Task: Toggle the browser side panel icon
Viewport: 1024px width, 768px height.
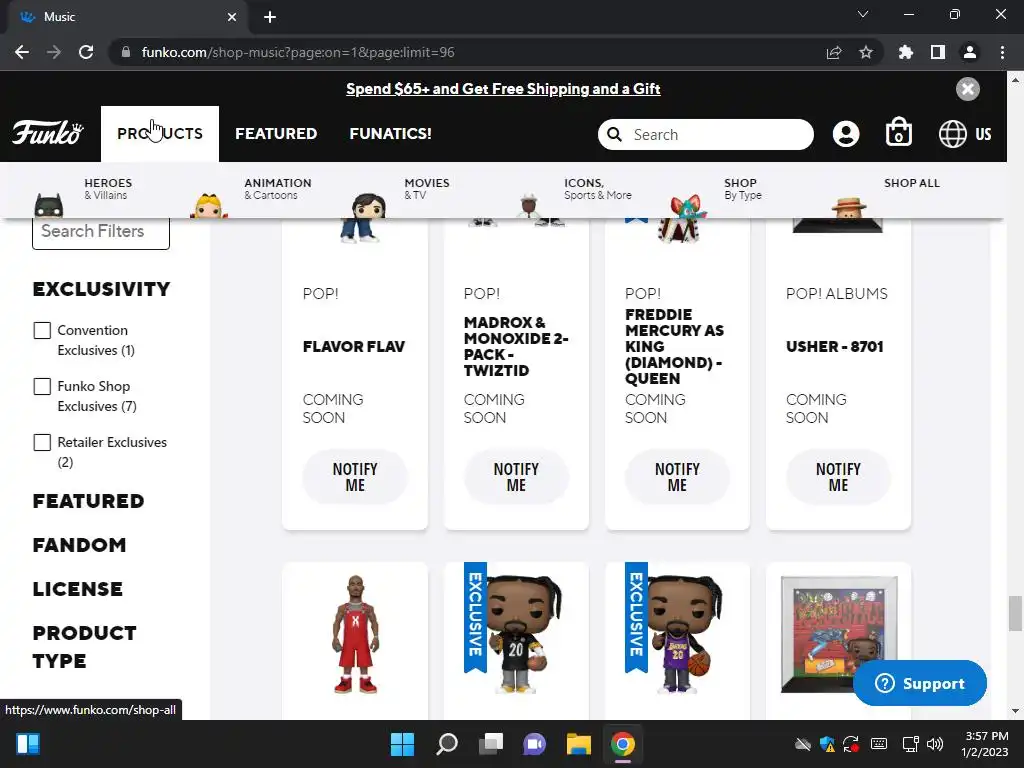Action: pyautogui.click(x=937, y=52)
